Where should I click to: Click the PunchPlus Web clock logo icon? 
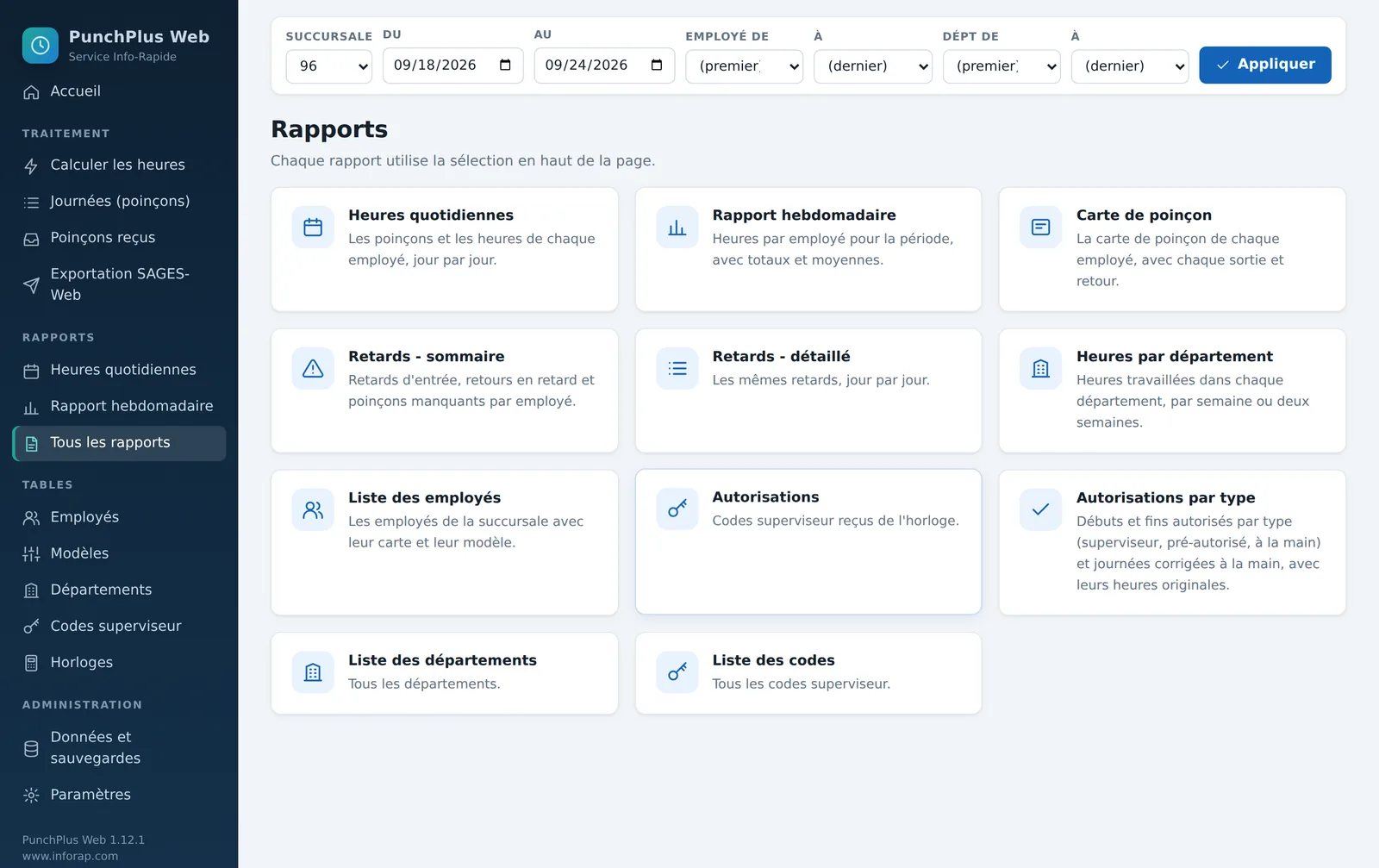(41, 46)
